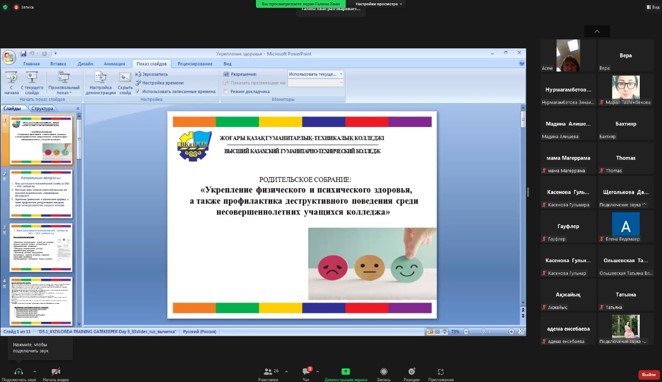
Task: Switch to the Дизайн ribbon tab
Action: (x=85, y=64)
